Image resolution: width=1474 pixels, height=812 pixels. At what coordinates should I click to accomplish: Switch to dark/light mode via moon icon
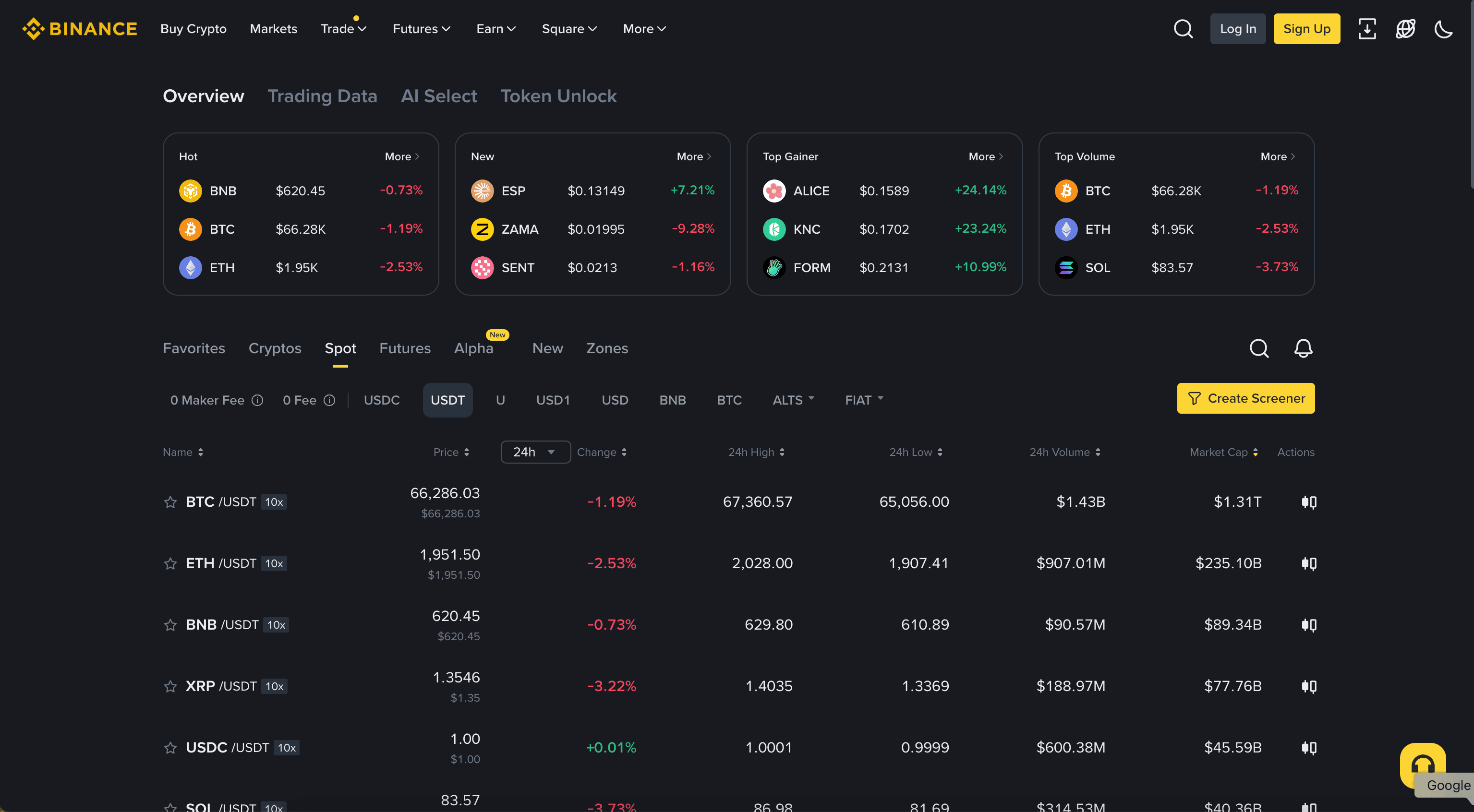pos(1443,28)
